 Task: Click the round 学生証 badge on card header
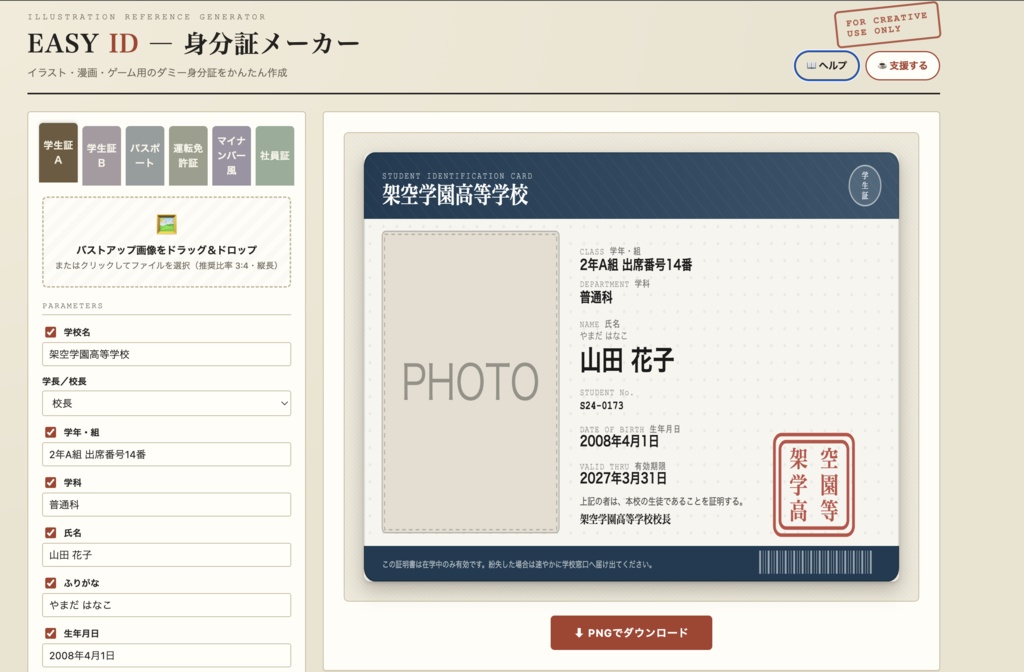tap(865, 185)
